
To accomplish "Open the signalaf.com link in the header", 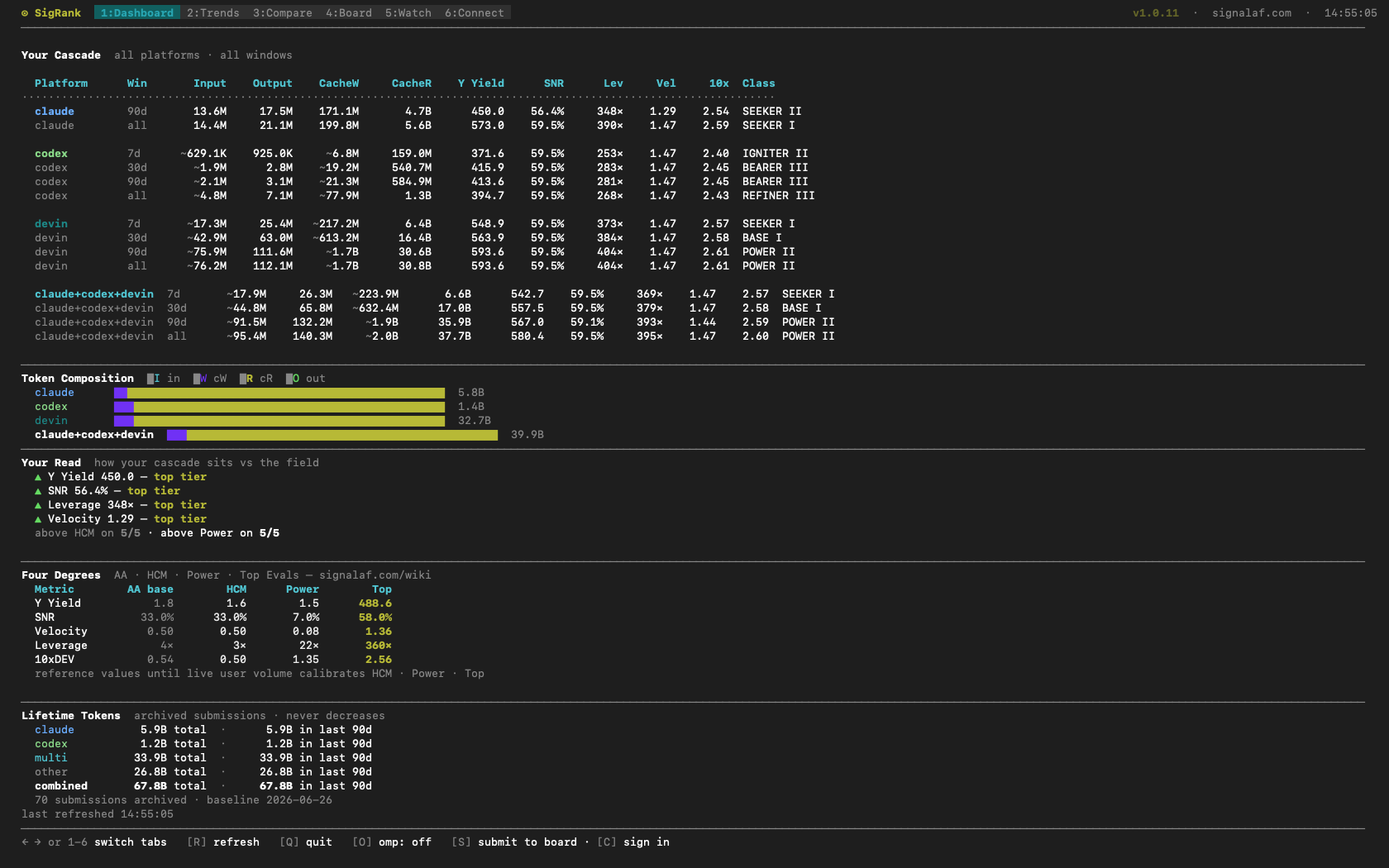I will pyautogui.click(x=1252, y=13).
